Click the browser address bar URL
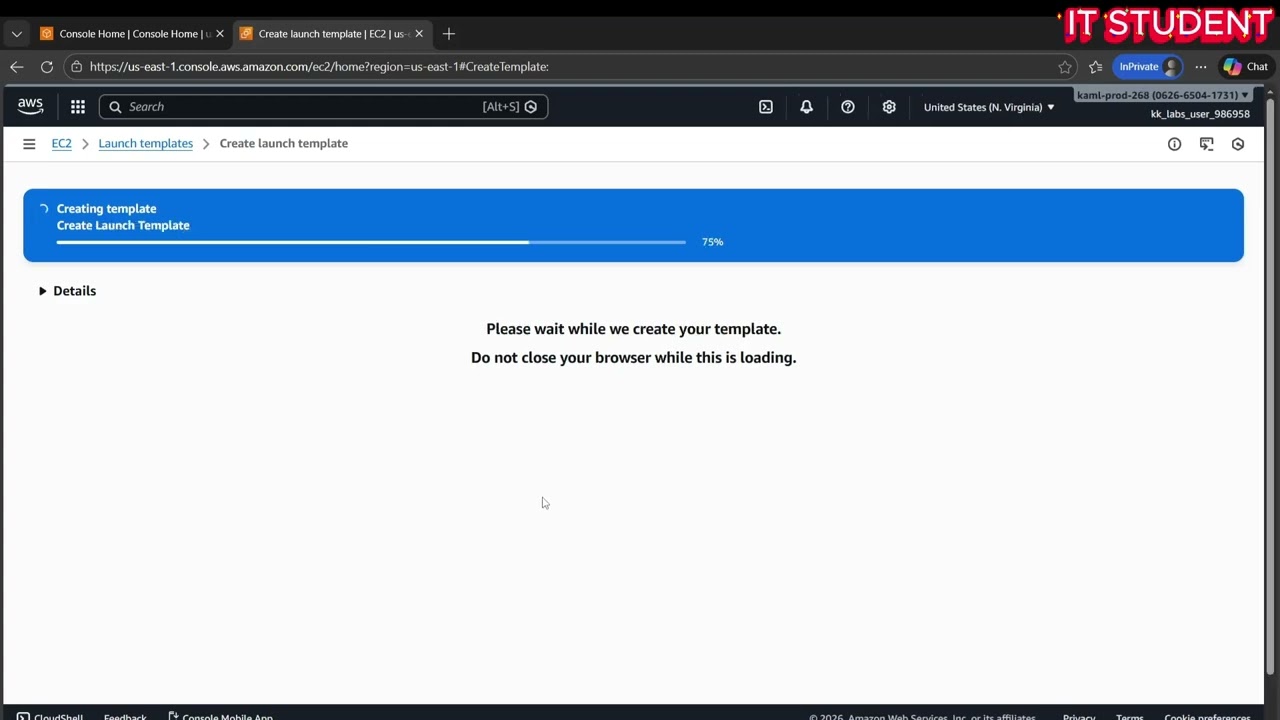1280x720 pixels. [319, 67]
